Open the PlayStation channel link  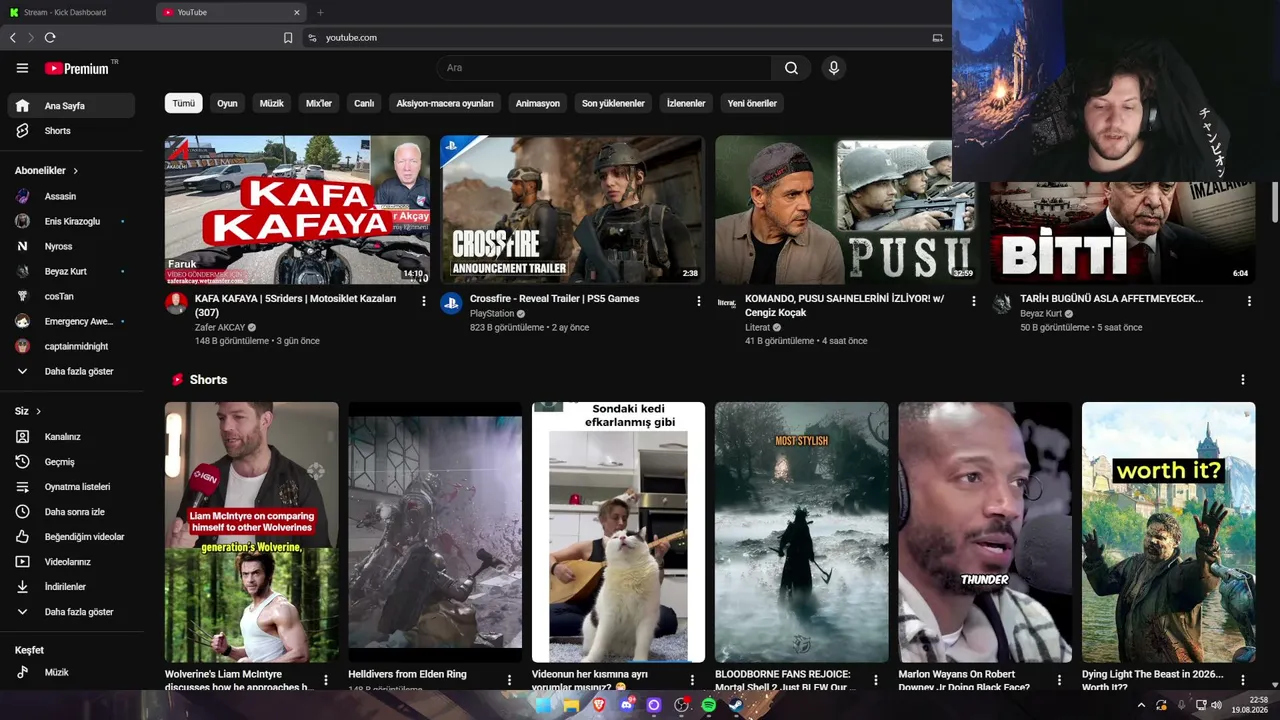[492, 313]
